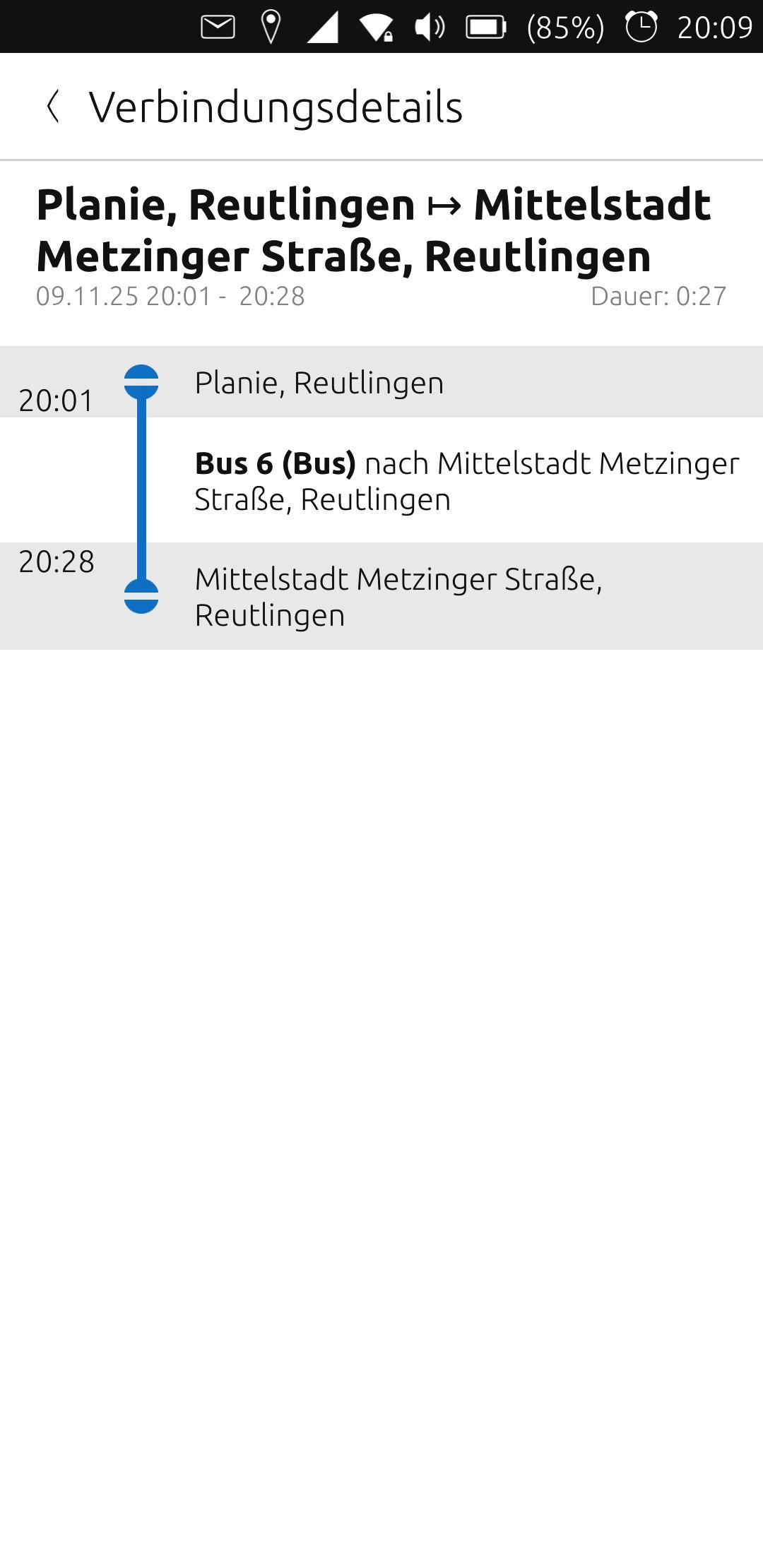Expand the Bus 6 (Bus) leg details

pos(466,481)
